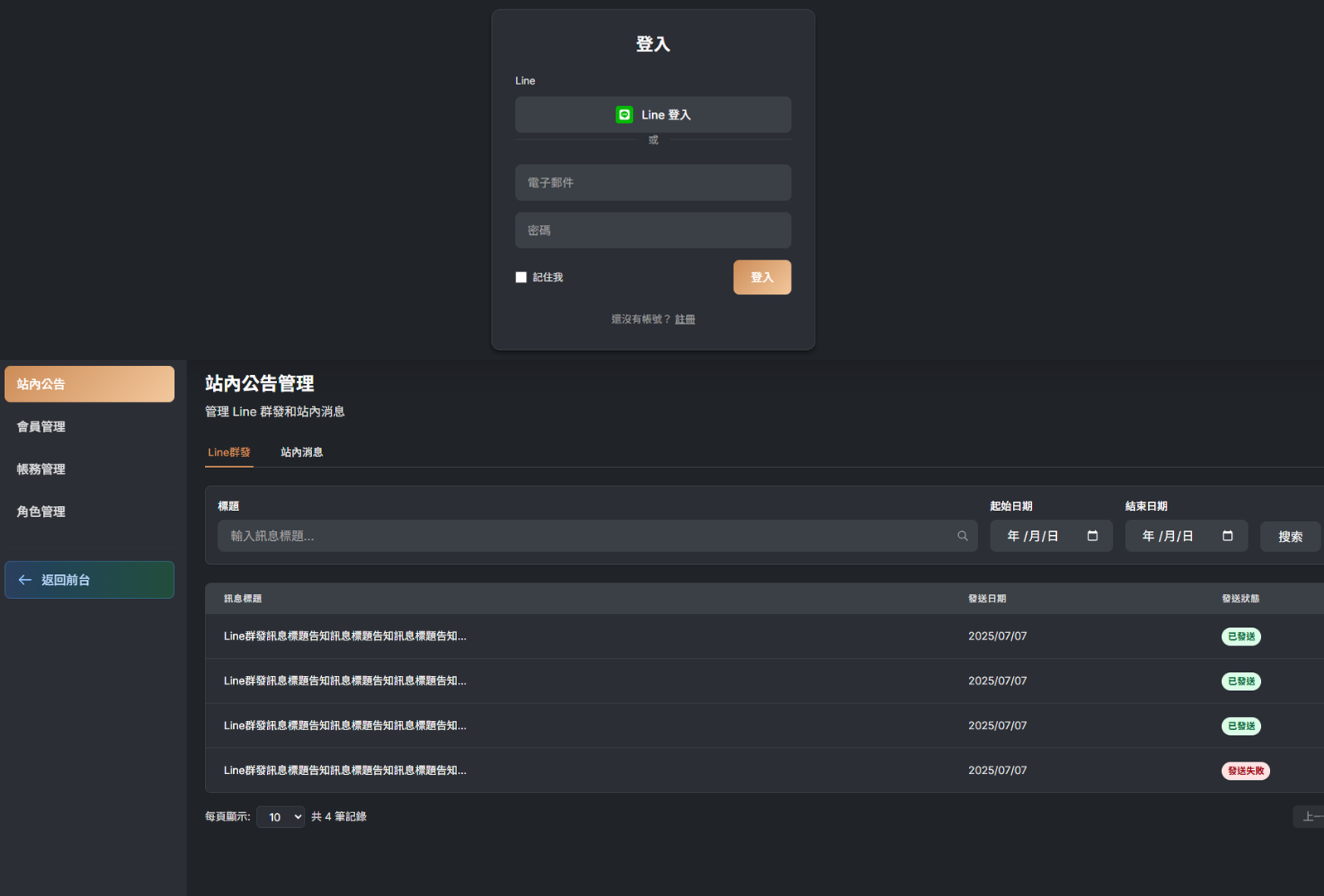Click the Line 登入 button
This screenshot has height=896, width=1324.
(653, 114)
